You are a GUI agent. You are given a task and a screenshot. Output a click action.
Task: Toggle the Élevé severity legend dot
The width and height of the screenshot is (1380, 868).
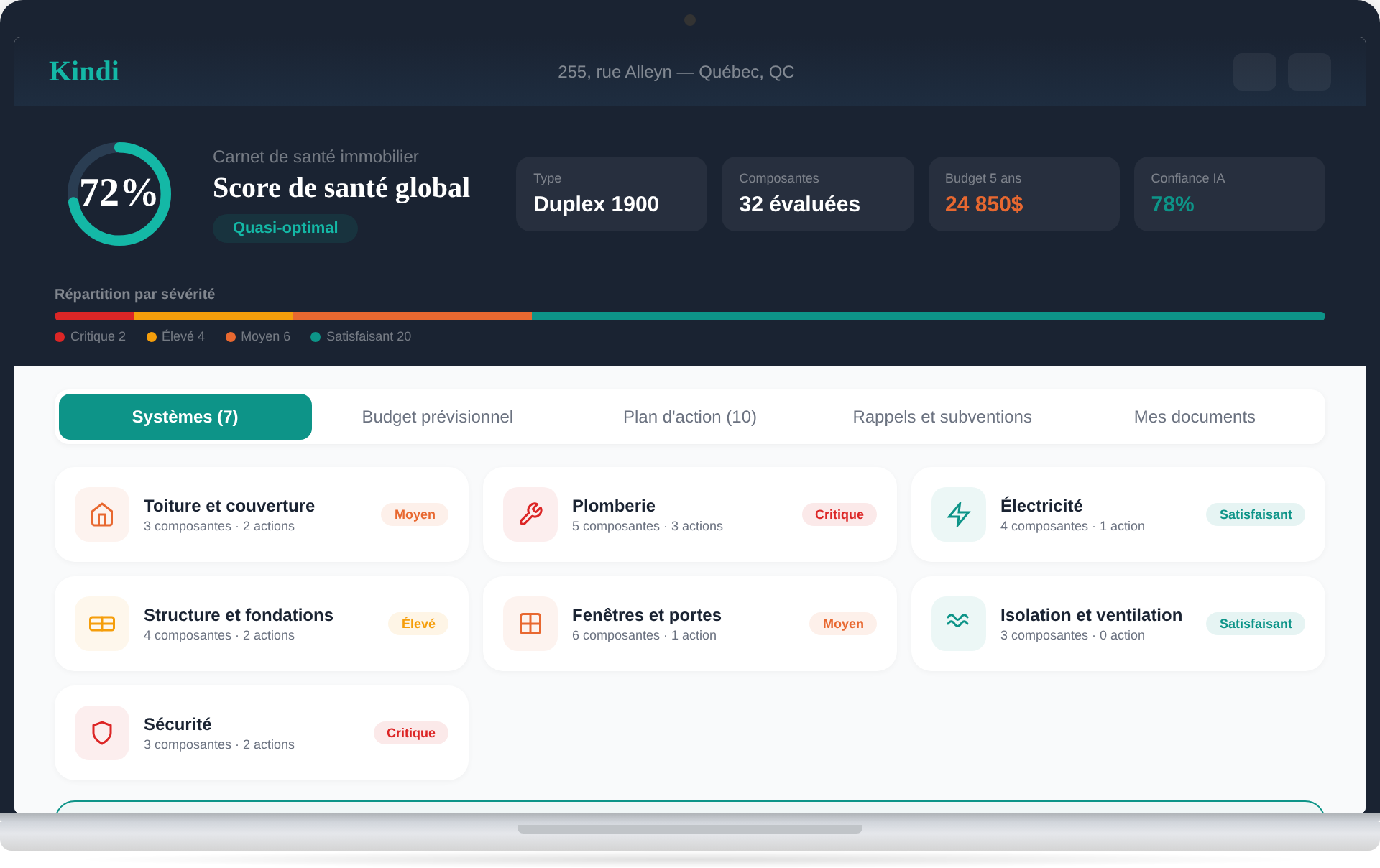[x=150, y=336]
